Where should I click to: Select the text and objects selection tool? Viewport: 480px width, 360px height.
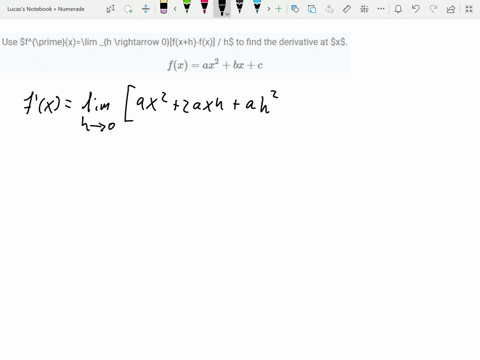[110, 9]
